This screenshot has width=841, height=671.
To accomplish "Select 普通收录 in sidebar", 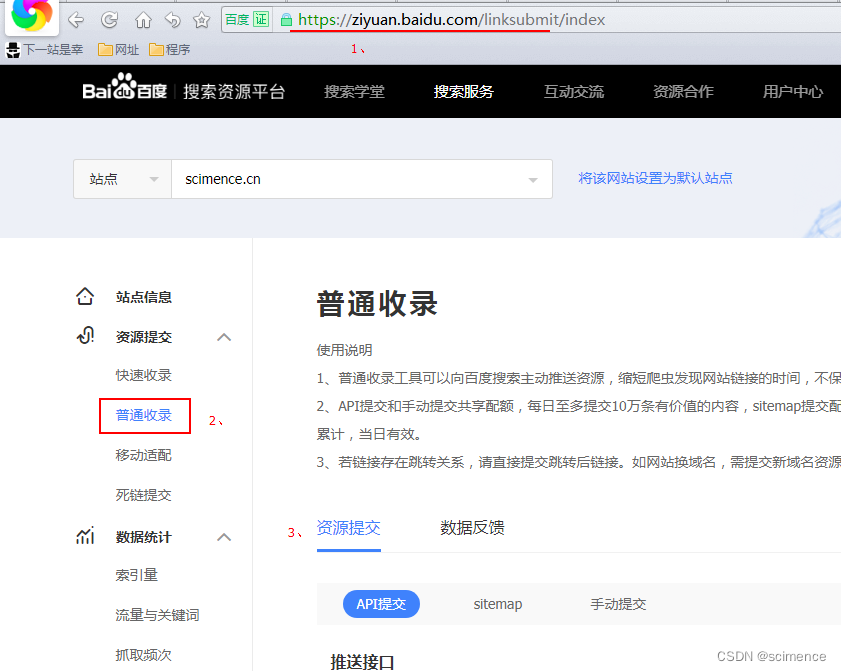I will click(x=143, y=415).
